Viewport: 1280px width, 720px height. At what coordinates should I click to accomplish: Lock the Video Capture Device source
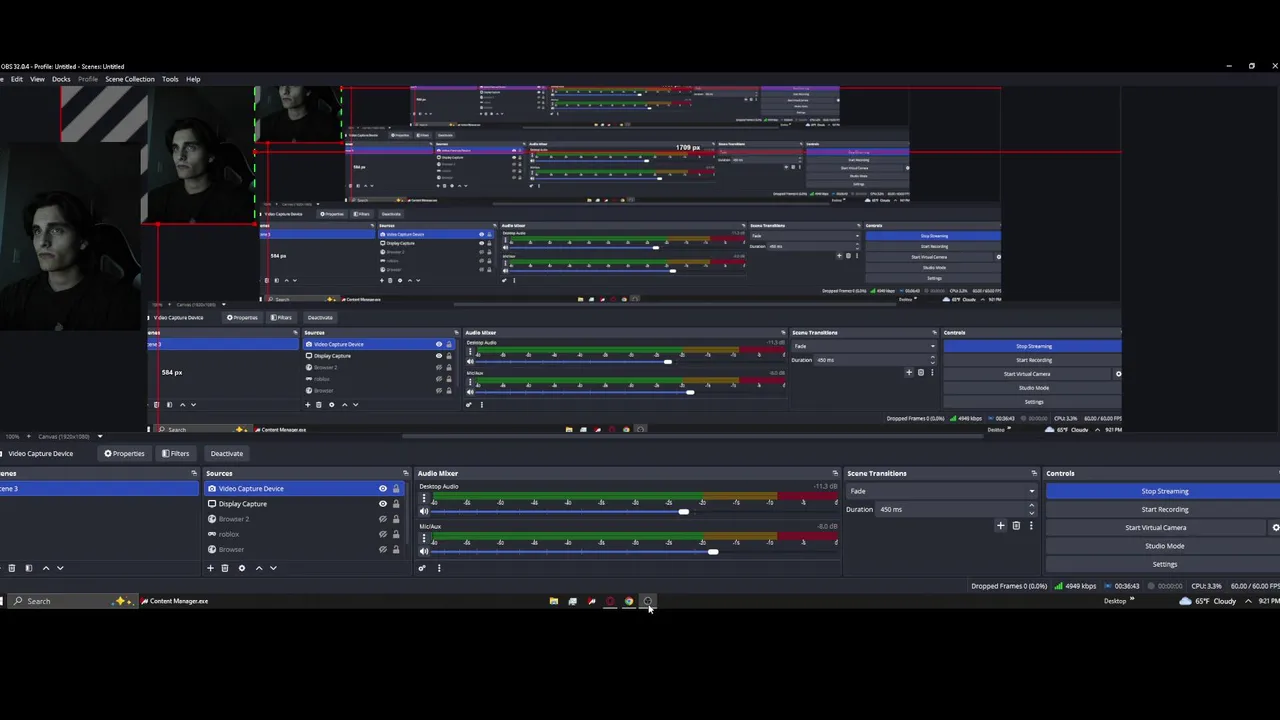coord(396,488)
